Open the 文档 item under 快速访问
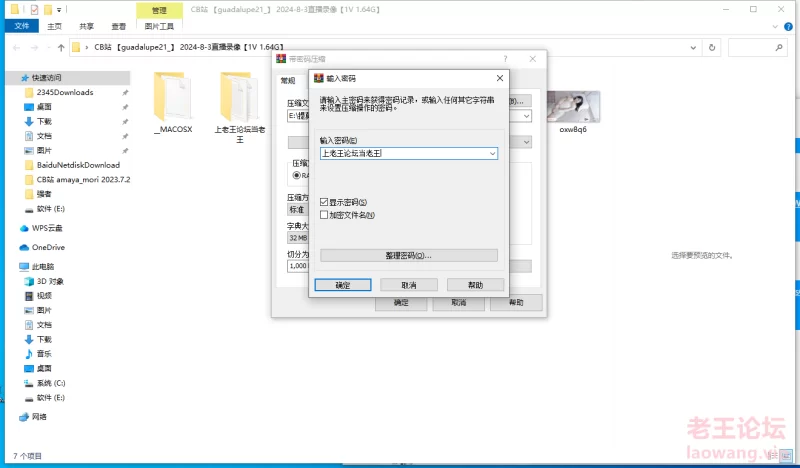Screen dimensions: 800x468 [x=44, y=136]
